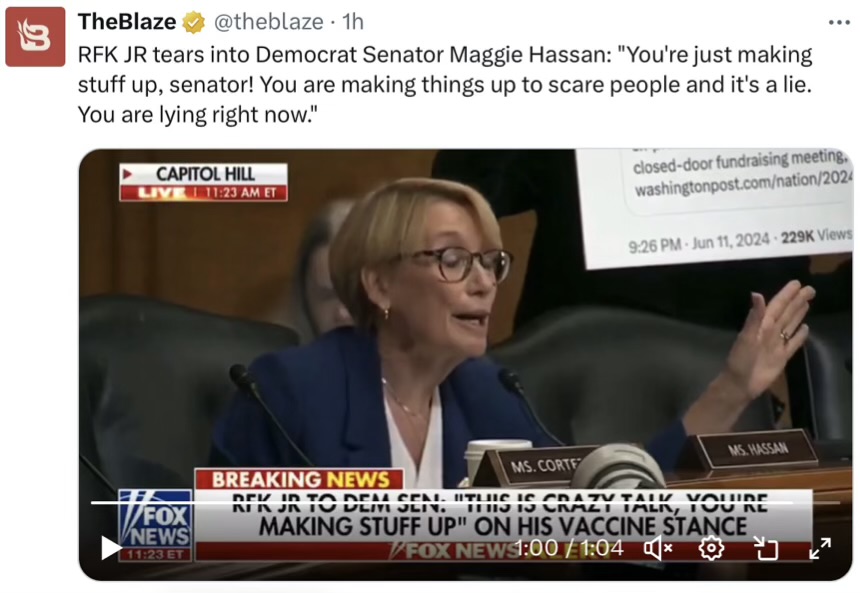Click the TheBlaze profile avatar
The image size is (860, 593).
(35, 37)
